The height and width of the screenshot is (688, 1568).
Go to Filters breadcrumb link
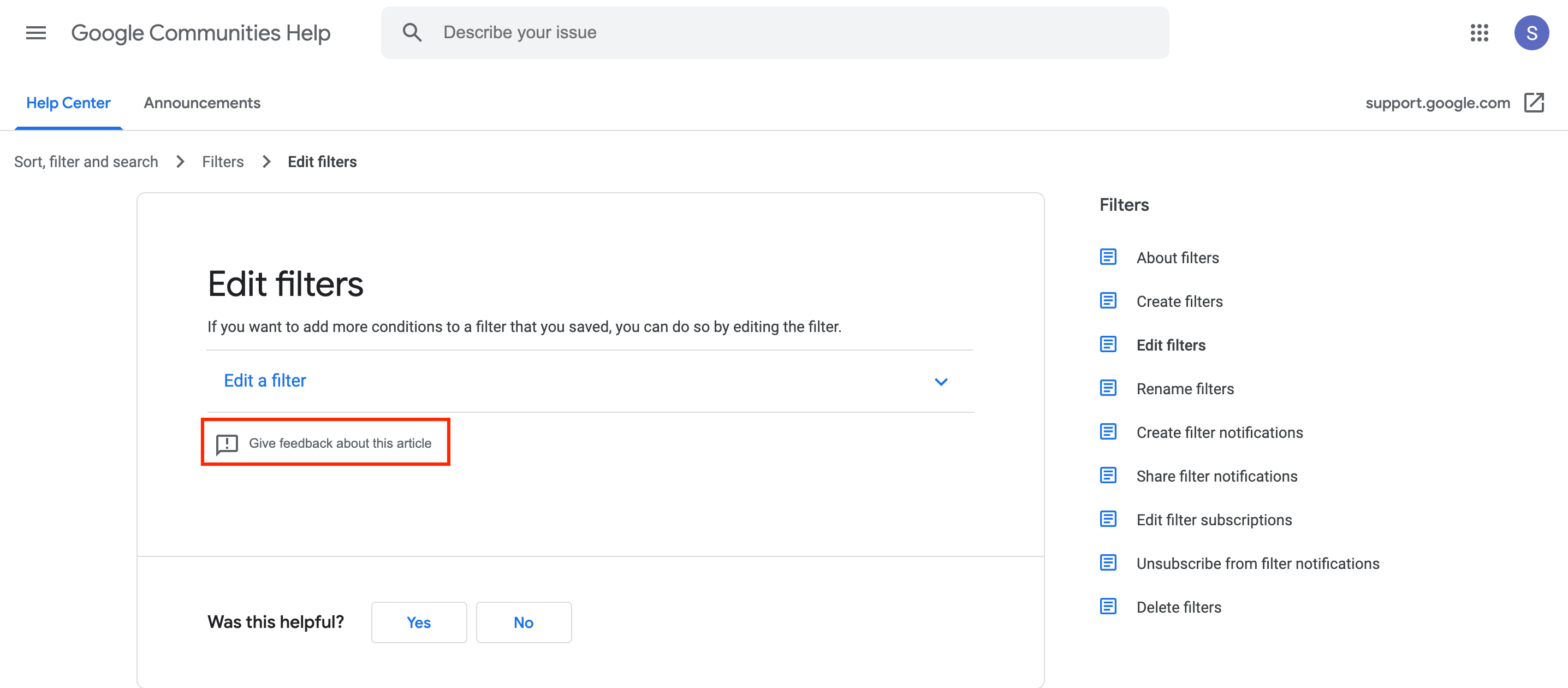(x=223, y=162)
